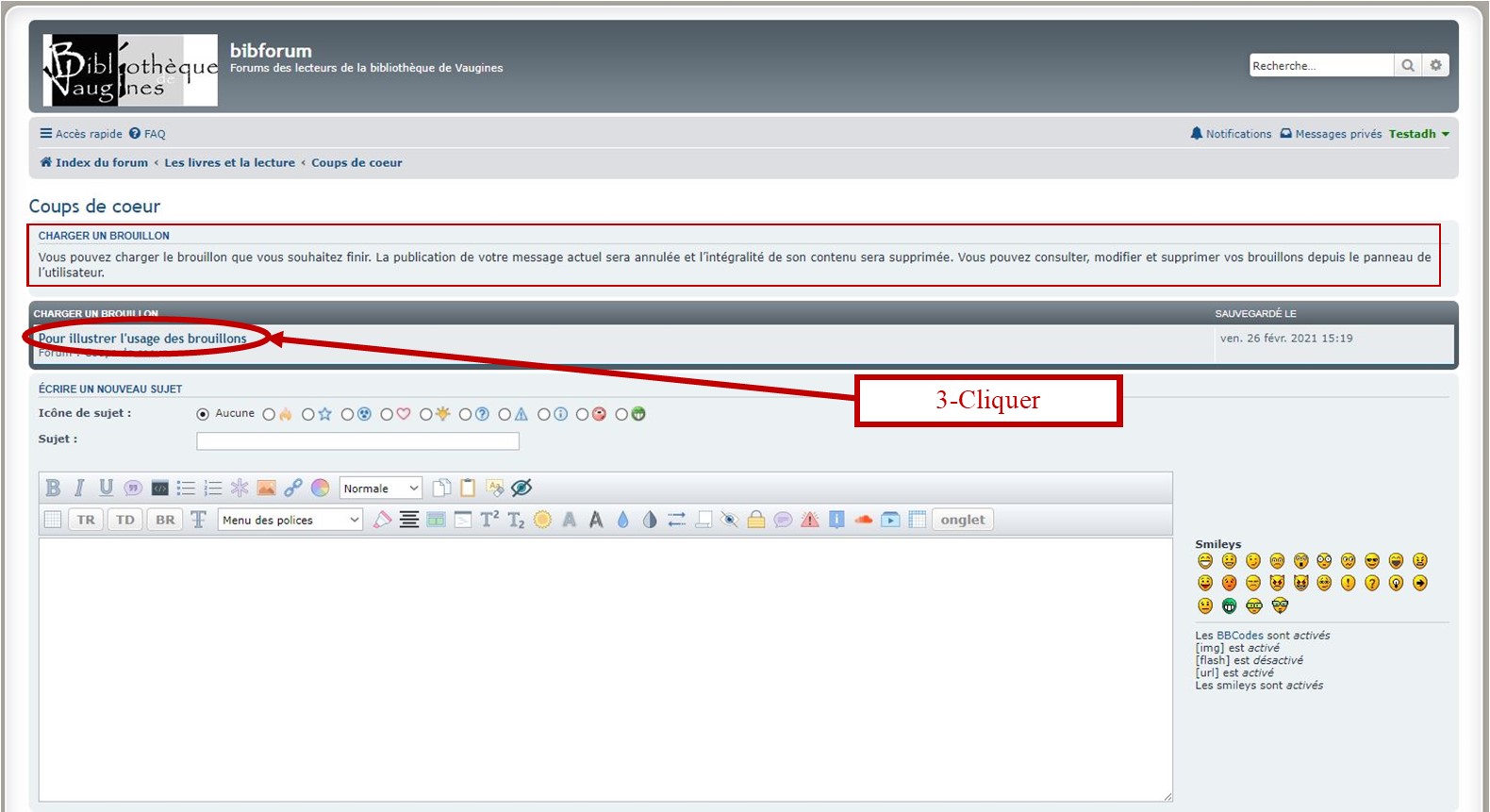Click the padlock icon in the editor toolbar
1490x812 pixels.
(x=755, y=520)
